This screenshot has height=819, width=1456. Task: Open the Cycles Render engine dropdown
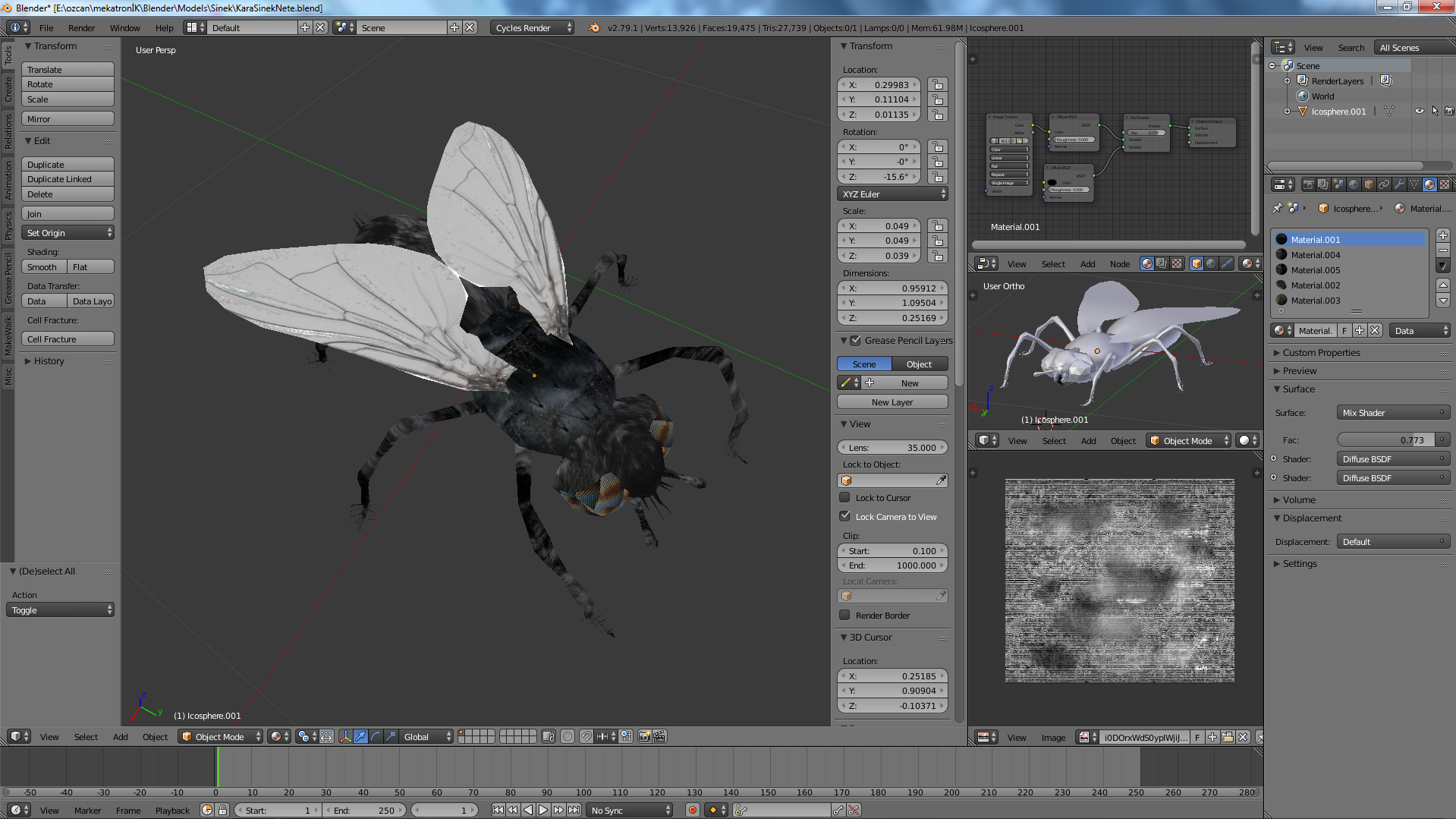click(533, 27)
